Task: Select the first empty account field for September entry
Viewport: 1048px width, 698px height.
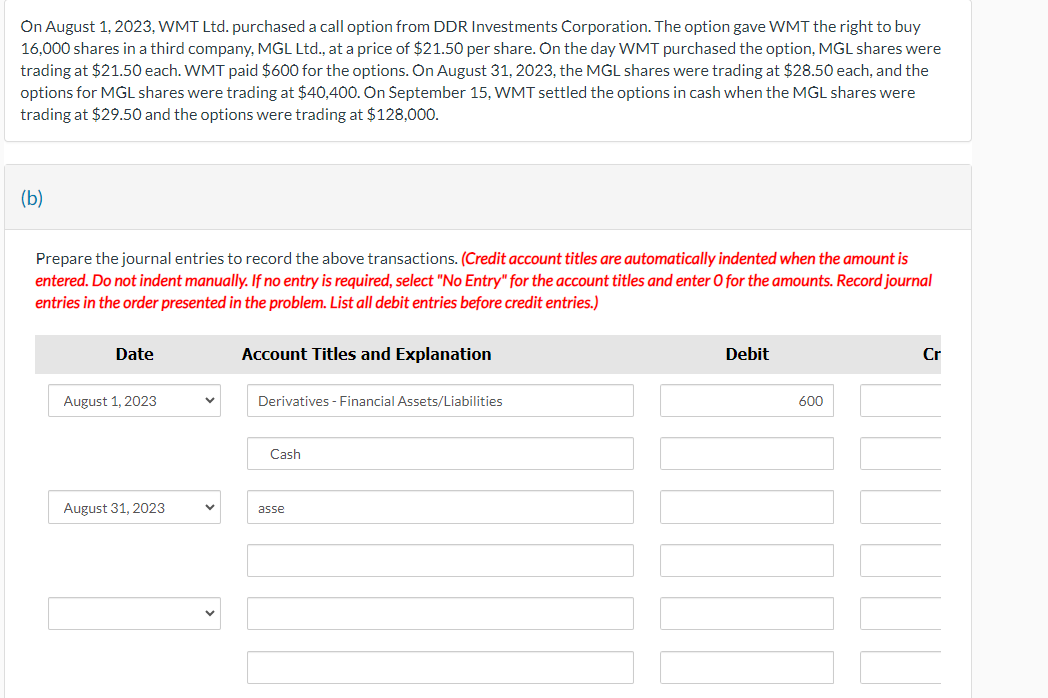Action: click(x=440, y=613)
